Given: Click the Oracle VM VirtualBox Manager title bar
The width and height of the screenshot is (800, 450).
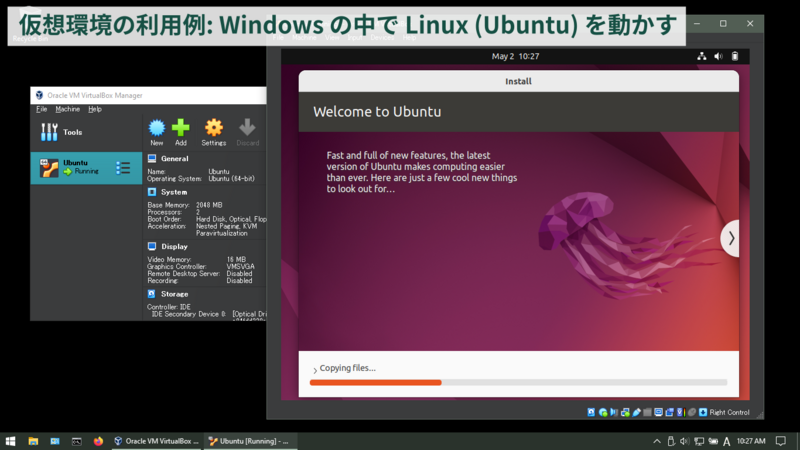Looking at the screenshot, I should coord(148,95).
